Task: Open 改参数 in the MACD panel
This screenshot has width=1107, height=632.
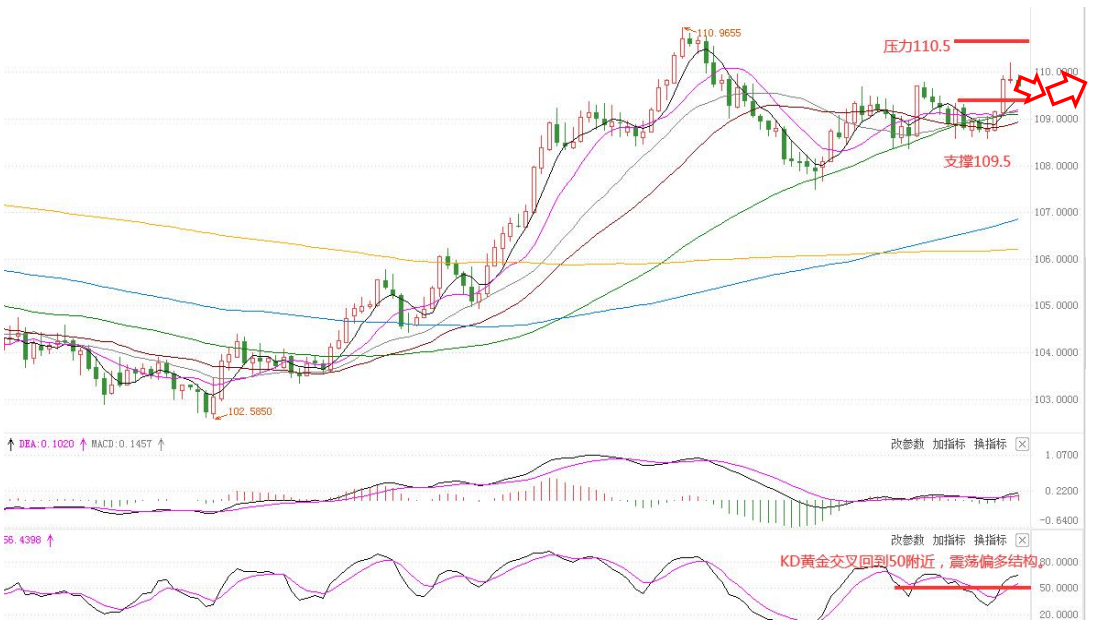Action: click(907, 444)
